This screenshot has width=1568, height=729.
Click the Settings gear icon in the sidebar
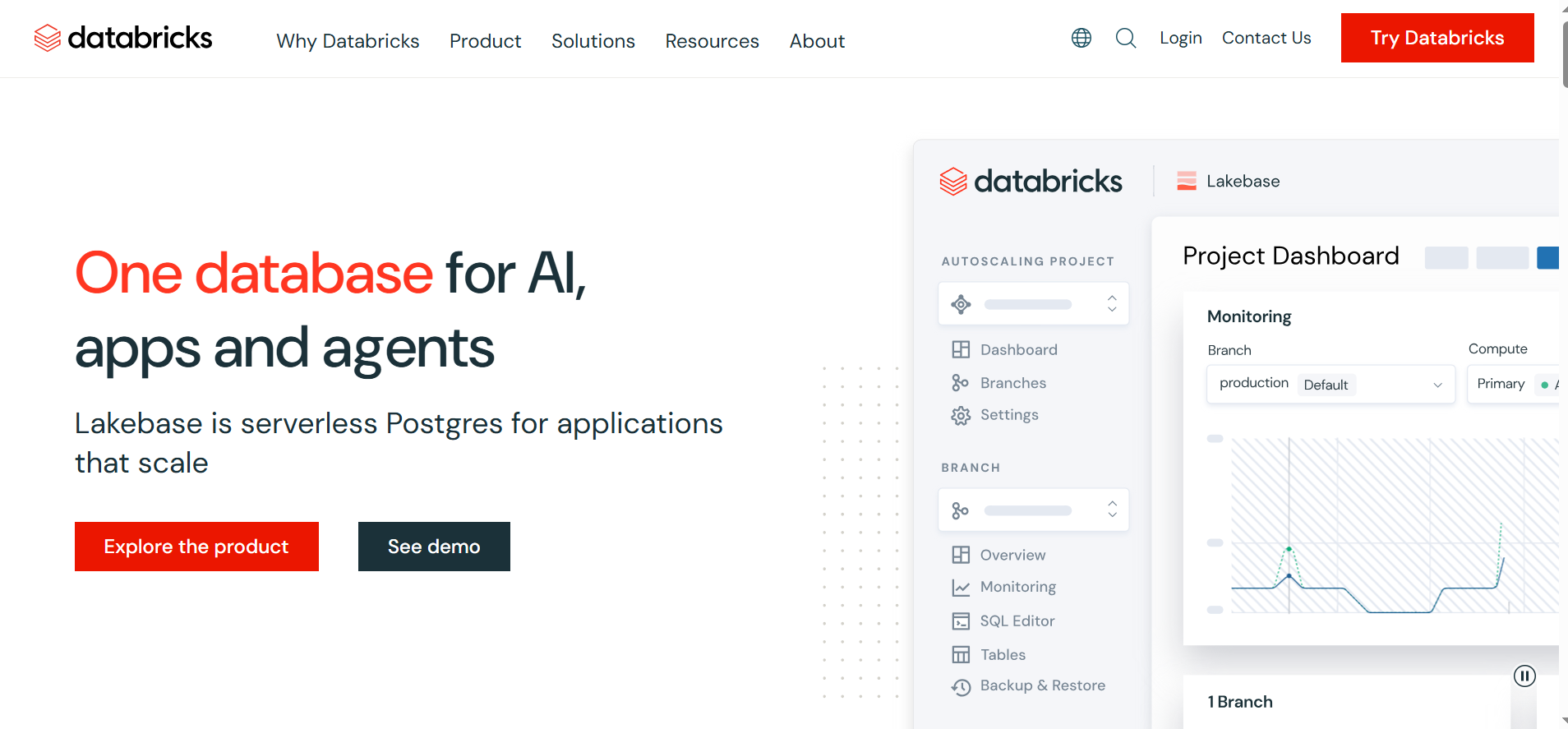[961, 416]
